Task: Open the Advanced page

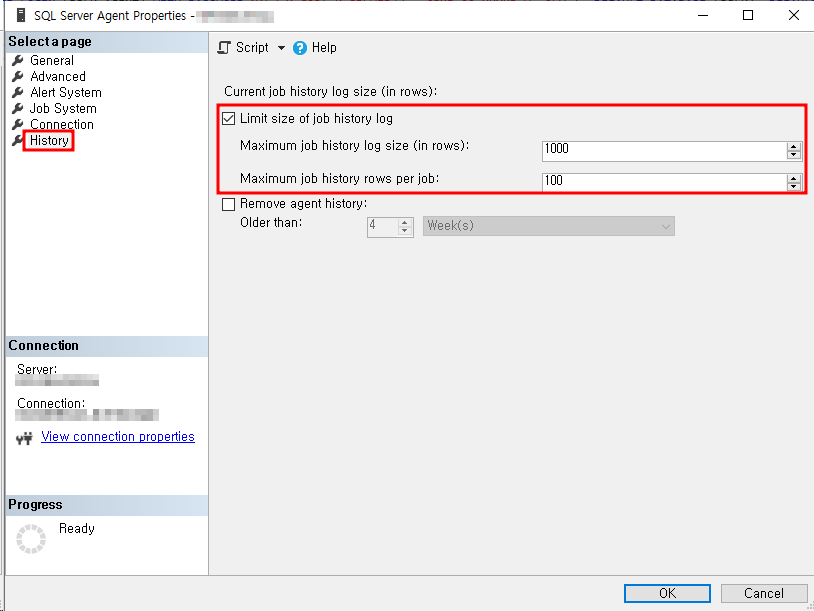Action: pos(58,76)
